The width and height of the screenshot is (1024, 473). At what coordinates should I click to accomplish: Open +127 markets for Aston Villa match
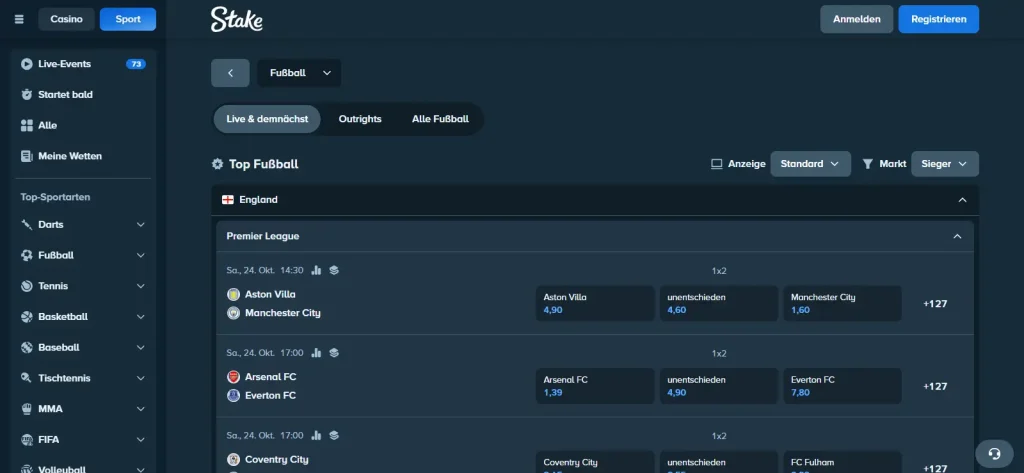pyautogui.click(x=935, y=304)
